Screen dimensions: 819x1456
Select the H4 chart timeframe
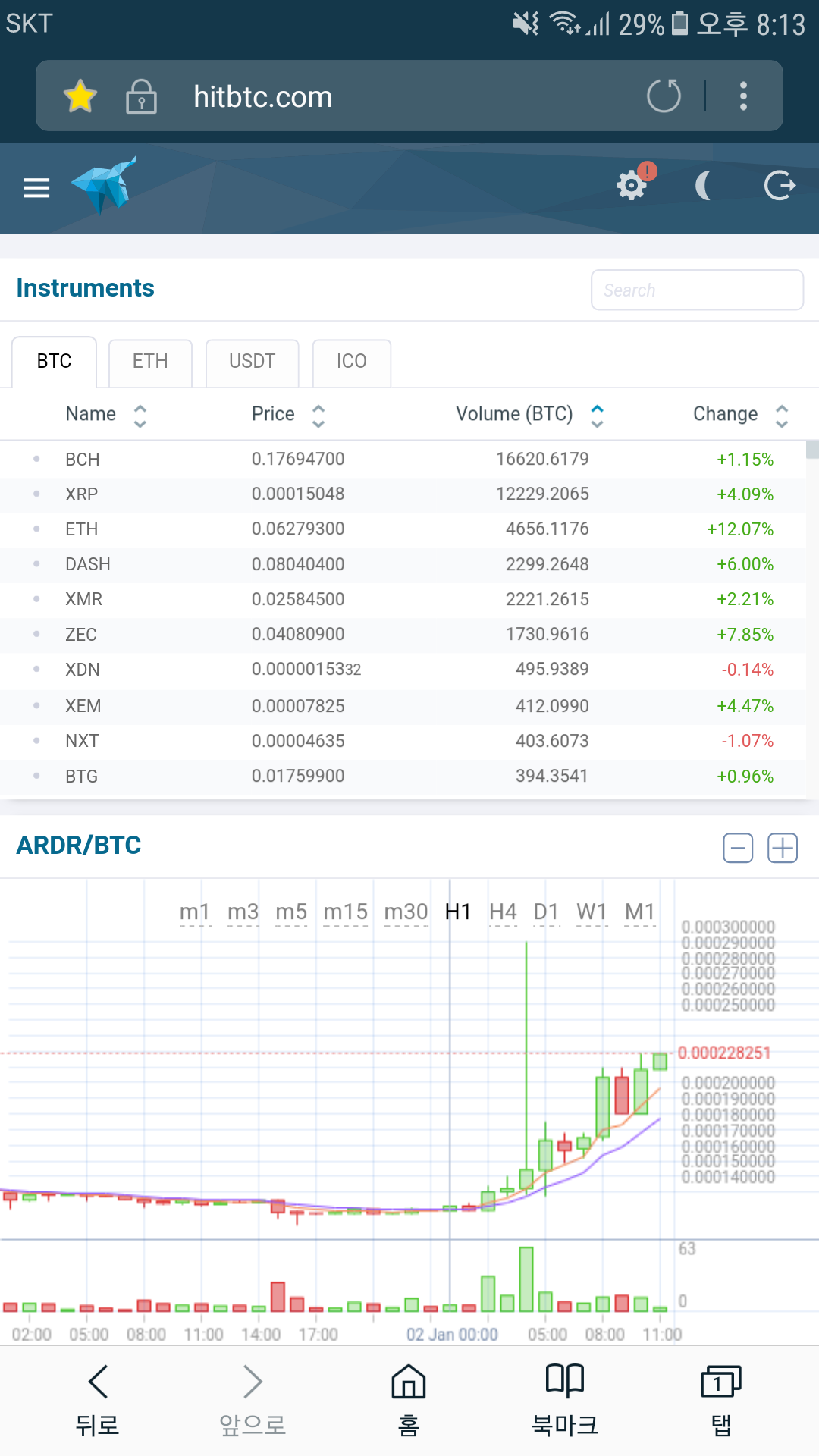[x=503, y=912]
